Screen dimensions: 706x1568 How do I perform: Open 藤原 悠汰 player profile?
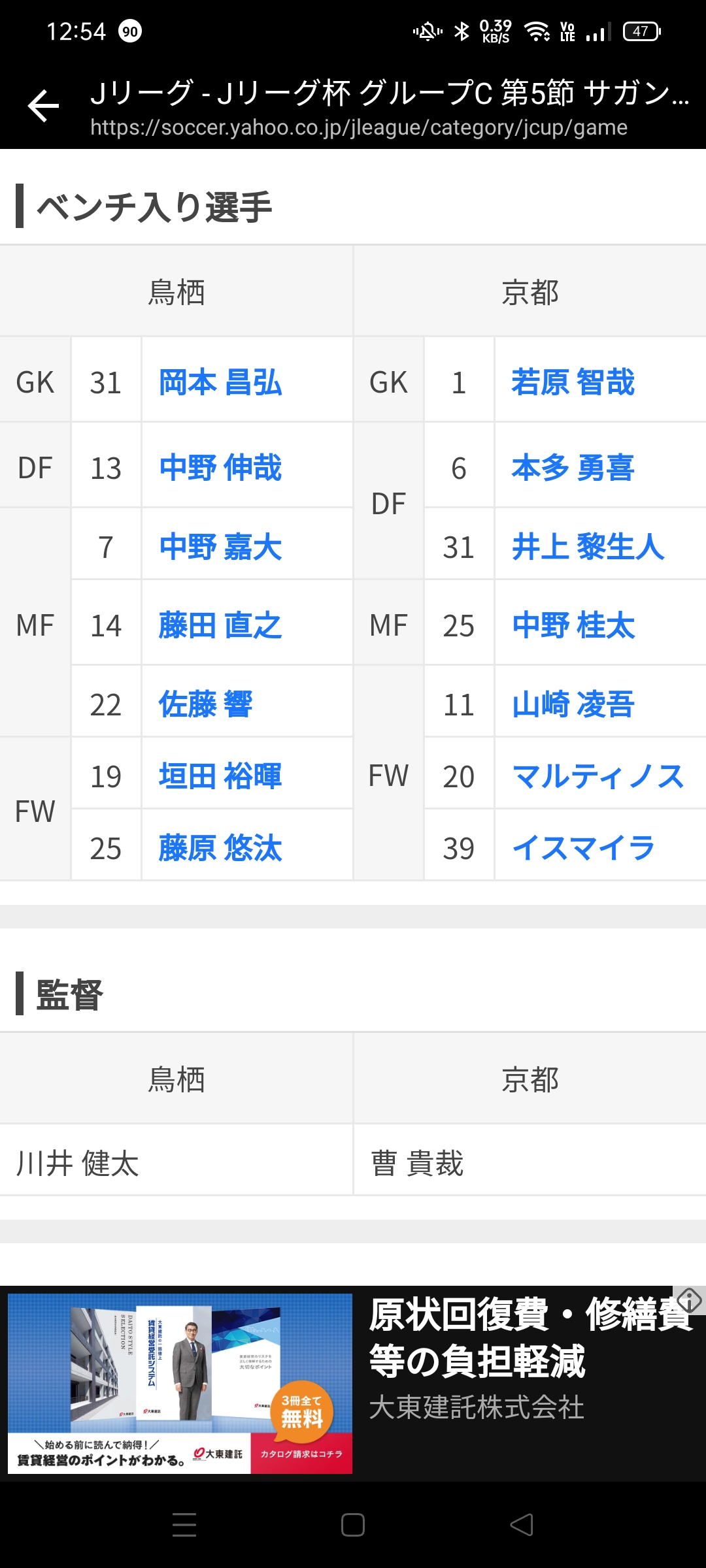click(220, 849)
